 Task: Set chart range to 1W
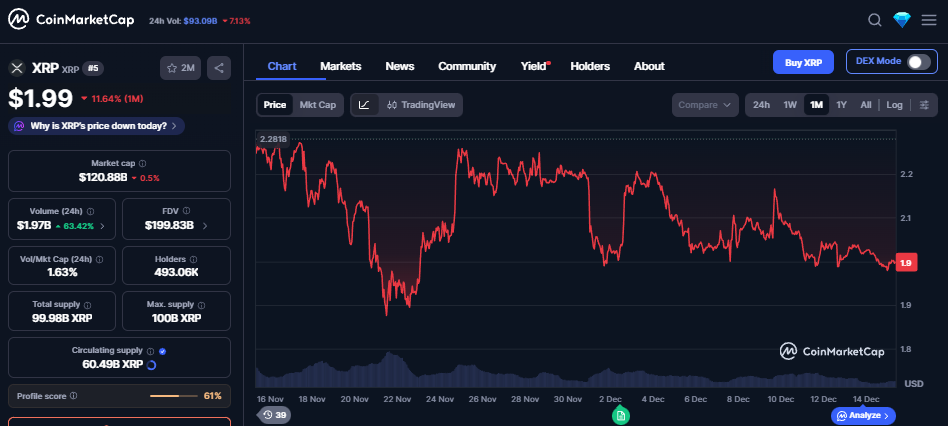(x=790, y=105)
